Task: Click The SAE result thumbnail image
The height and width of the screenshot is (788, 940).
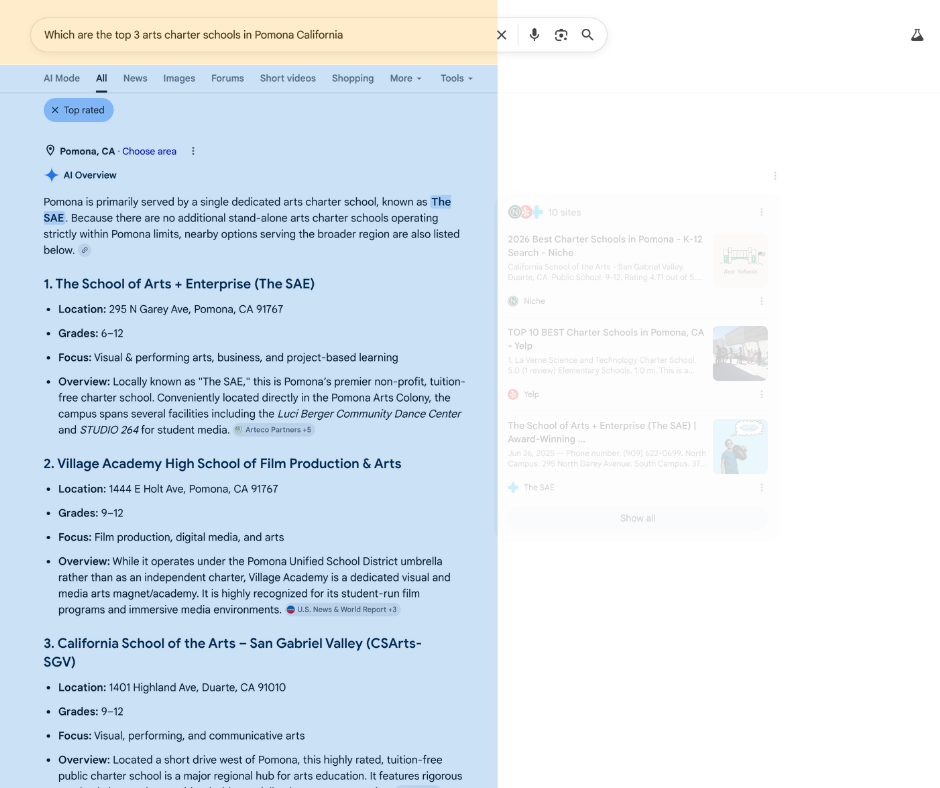Action: (740, 447)
